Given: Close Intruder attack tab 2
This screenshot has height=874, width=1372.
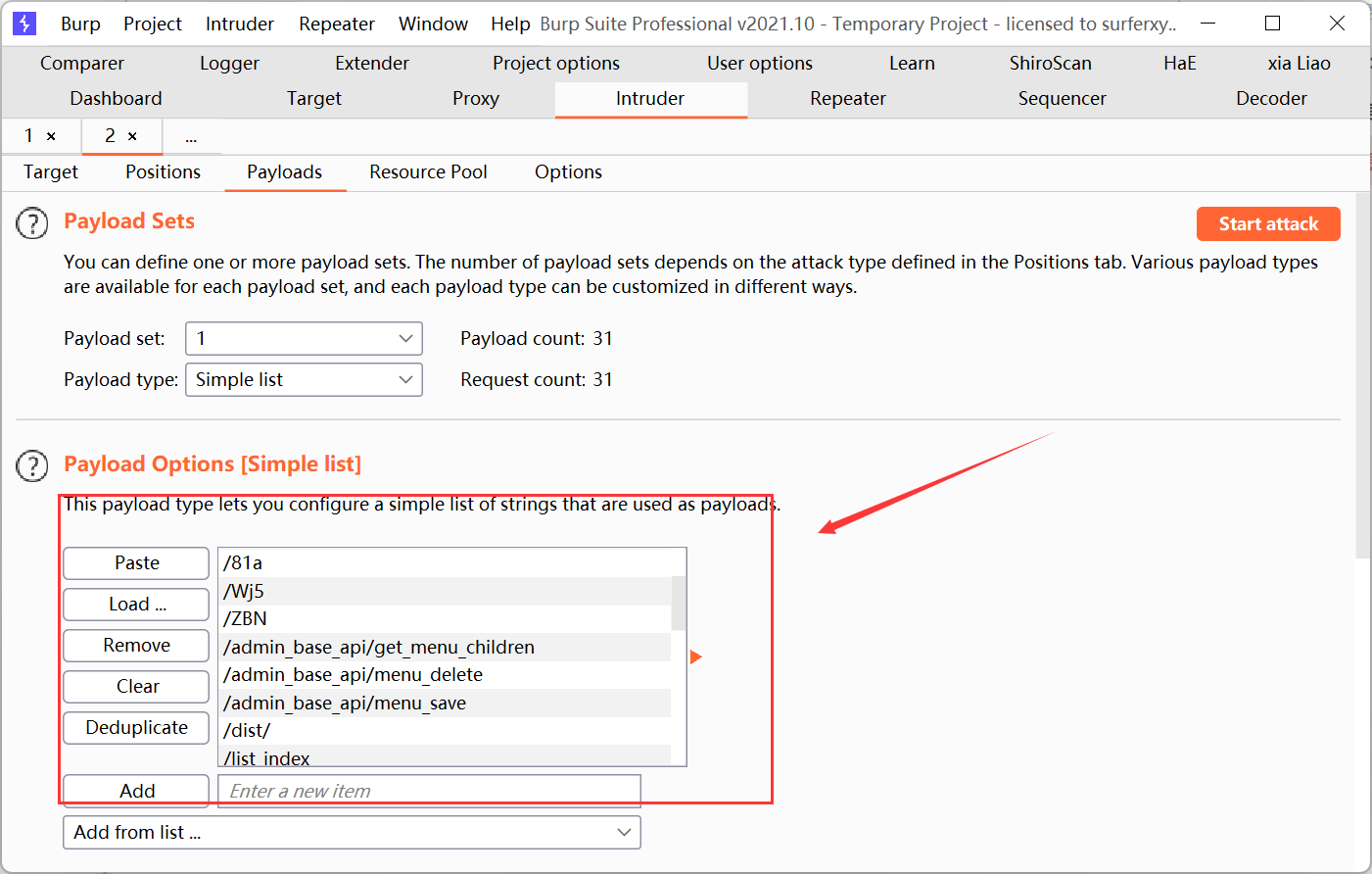Looking at the screenshot, I should pos(132,136).
